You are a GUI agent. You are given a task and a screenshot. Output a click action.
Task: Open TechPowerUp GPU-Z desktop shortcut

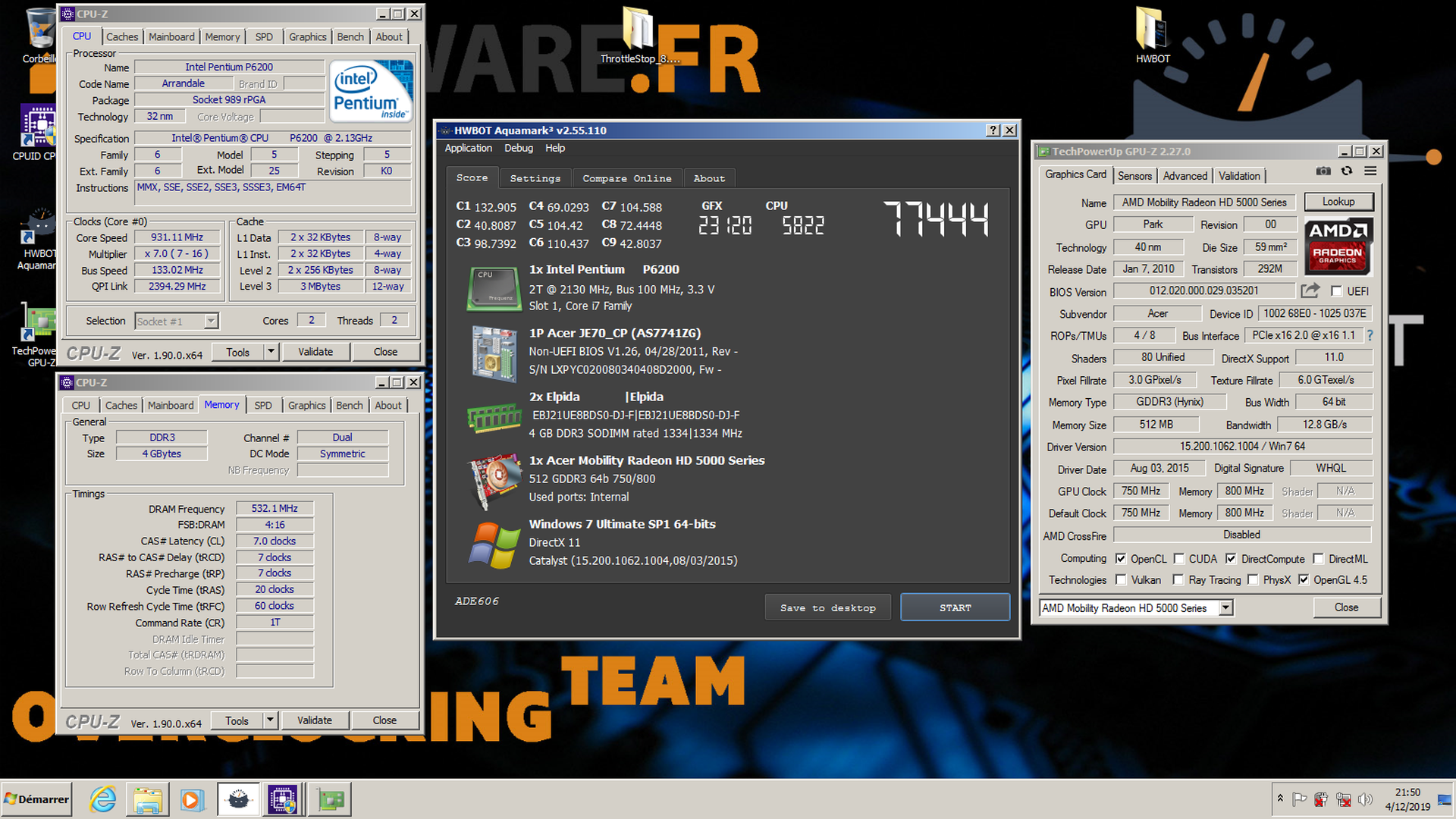(36, 336)
